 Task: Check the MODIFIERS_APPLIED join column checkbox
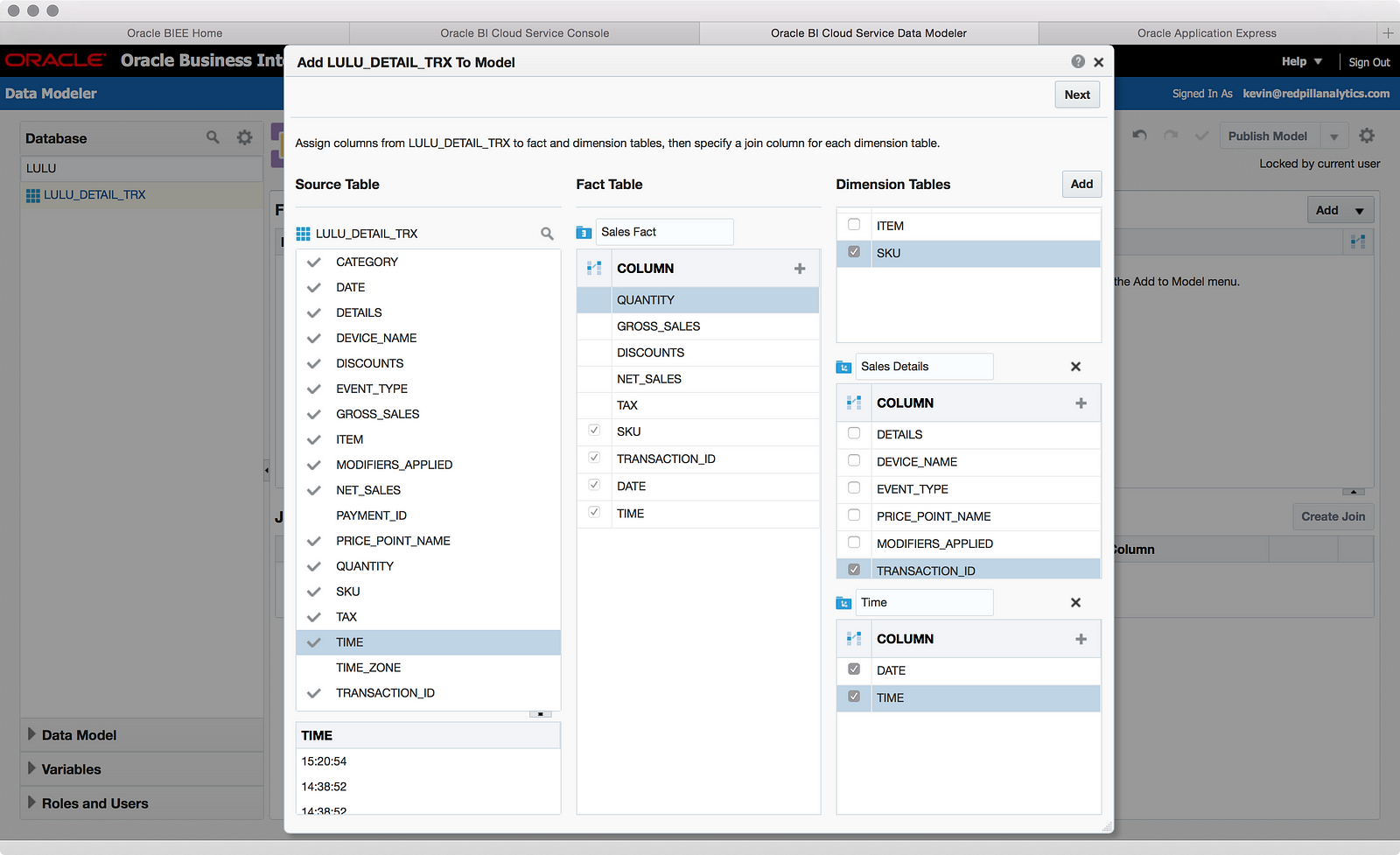[854, 543]
